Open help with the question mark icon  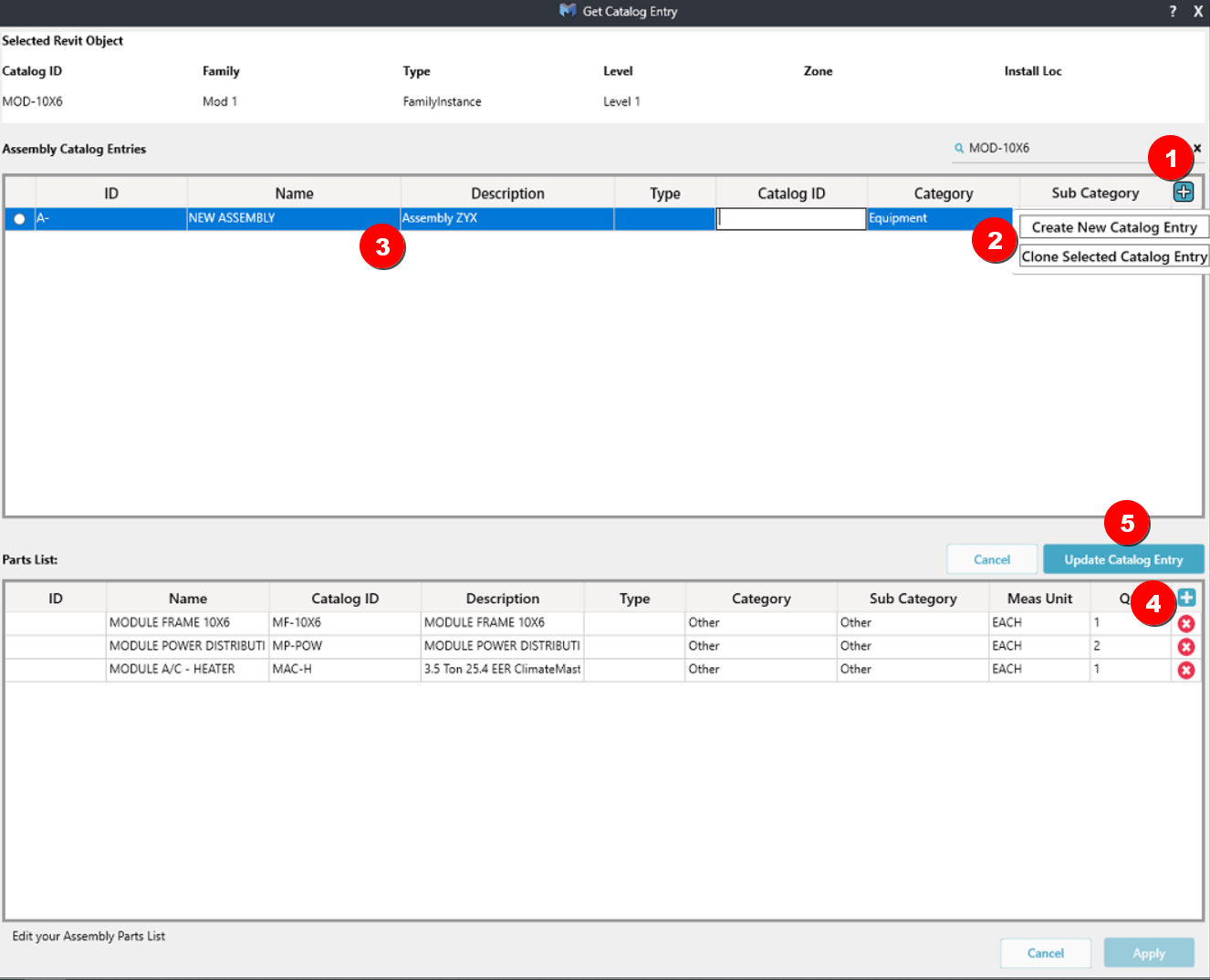click(1173, 12)
